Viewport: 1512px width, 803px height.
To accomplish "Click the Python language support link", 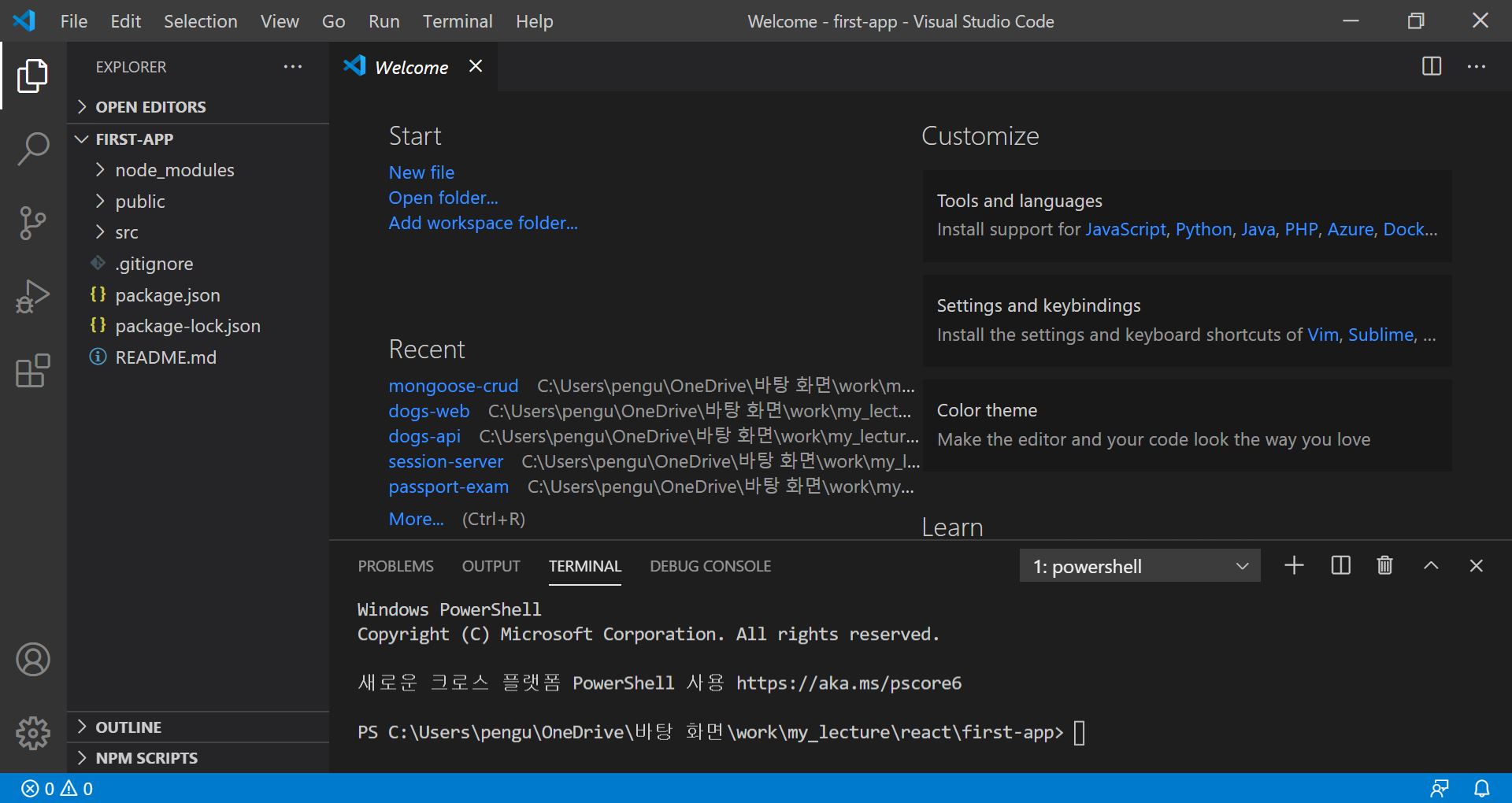I will click(x=1203, y=229).
